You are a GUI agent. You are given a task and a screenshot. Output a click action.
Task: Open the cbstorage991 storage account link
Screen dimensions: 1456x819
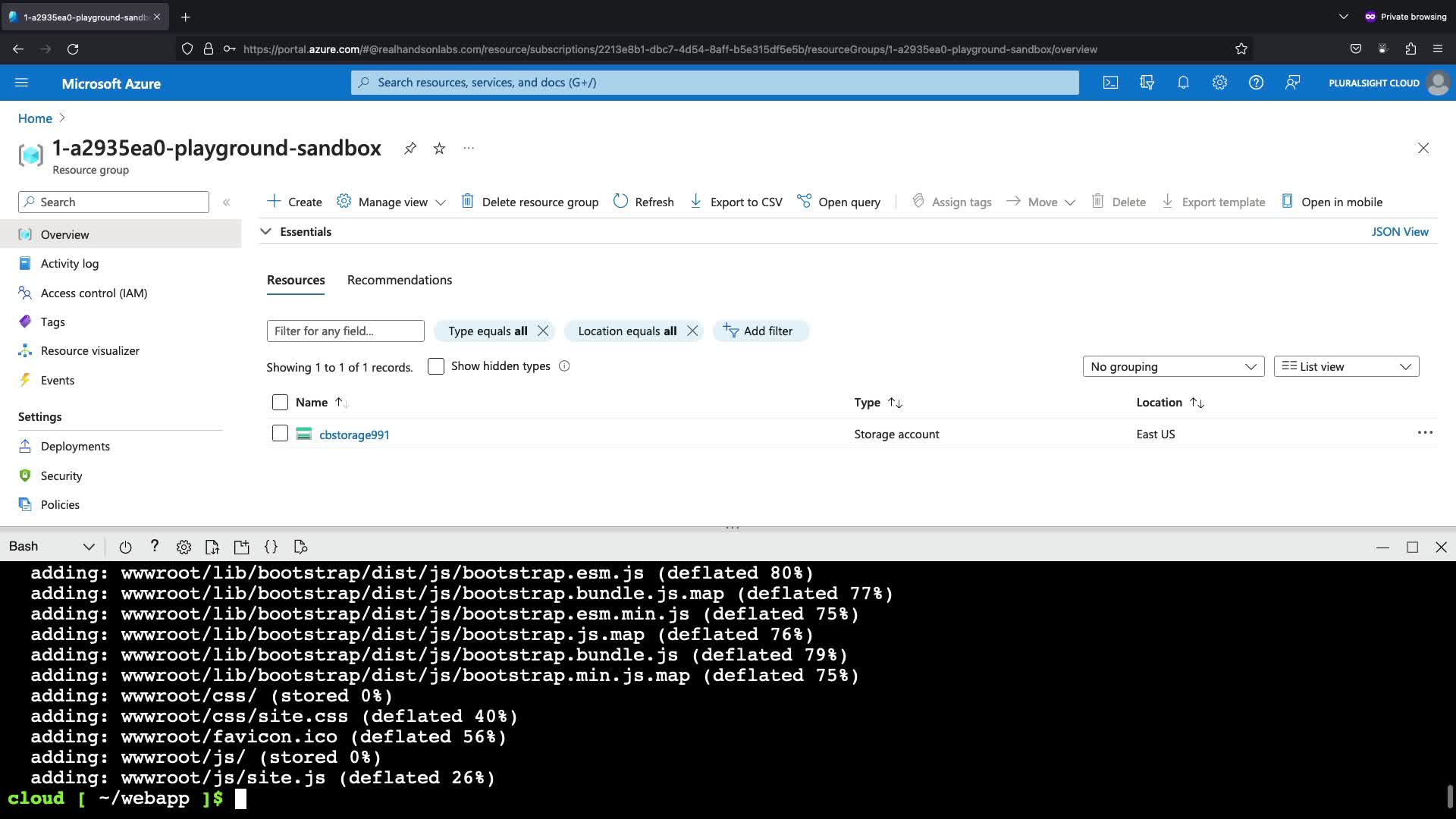pyautogui.click(x=354, y=435)
